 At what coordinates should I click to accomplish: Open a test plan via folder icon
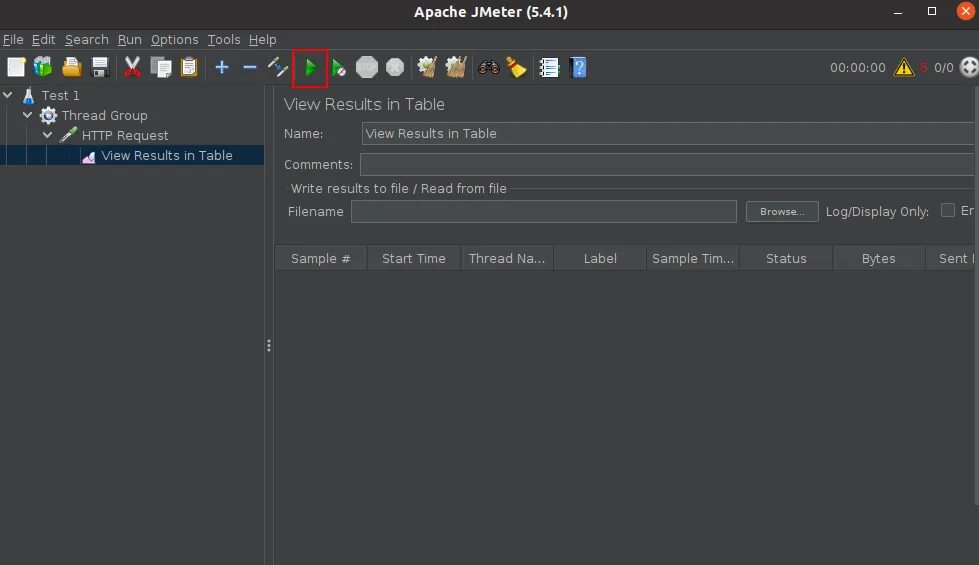click(72, 67)
